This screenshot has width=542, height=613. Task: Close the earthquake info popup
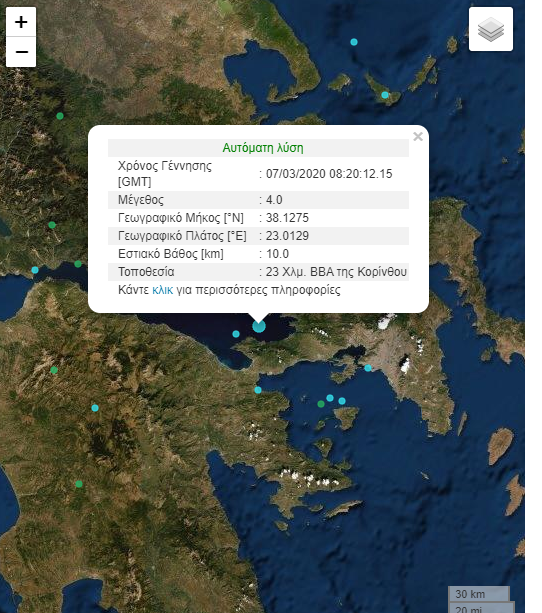pyautogui.click(x=418, y=136)
